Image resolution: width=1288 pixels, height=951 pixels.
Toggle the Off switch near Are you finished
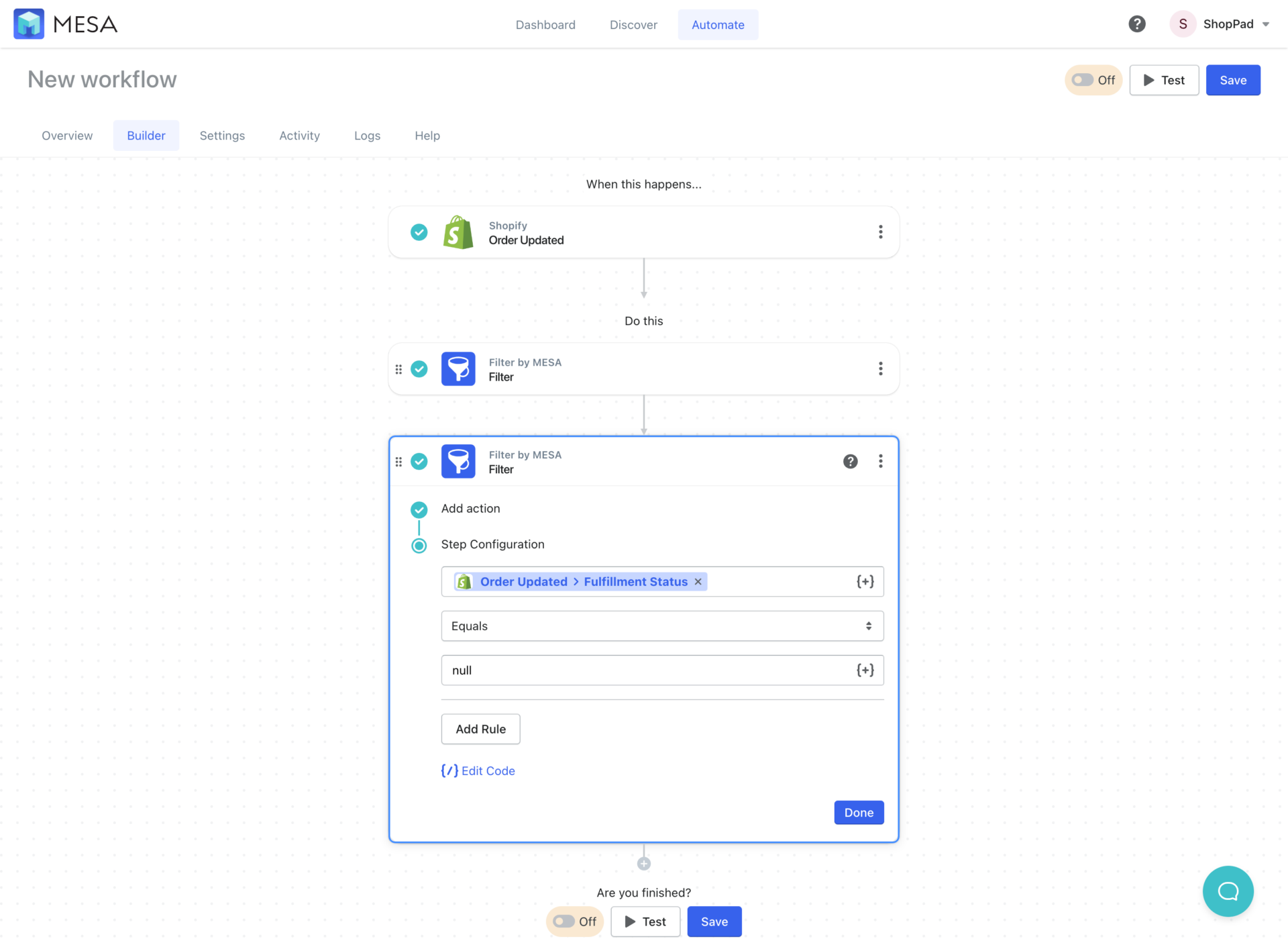pos(563,921)
